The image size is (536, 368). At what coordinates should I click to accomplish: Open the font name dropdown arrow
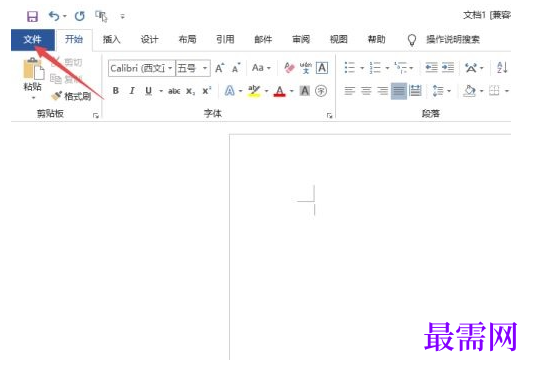[170, 68]
